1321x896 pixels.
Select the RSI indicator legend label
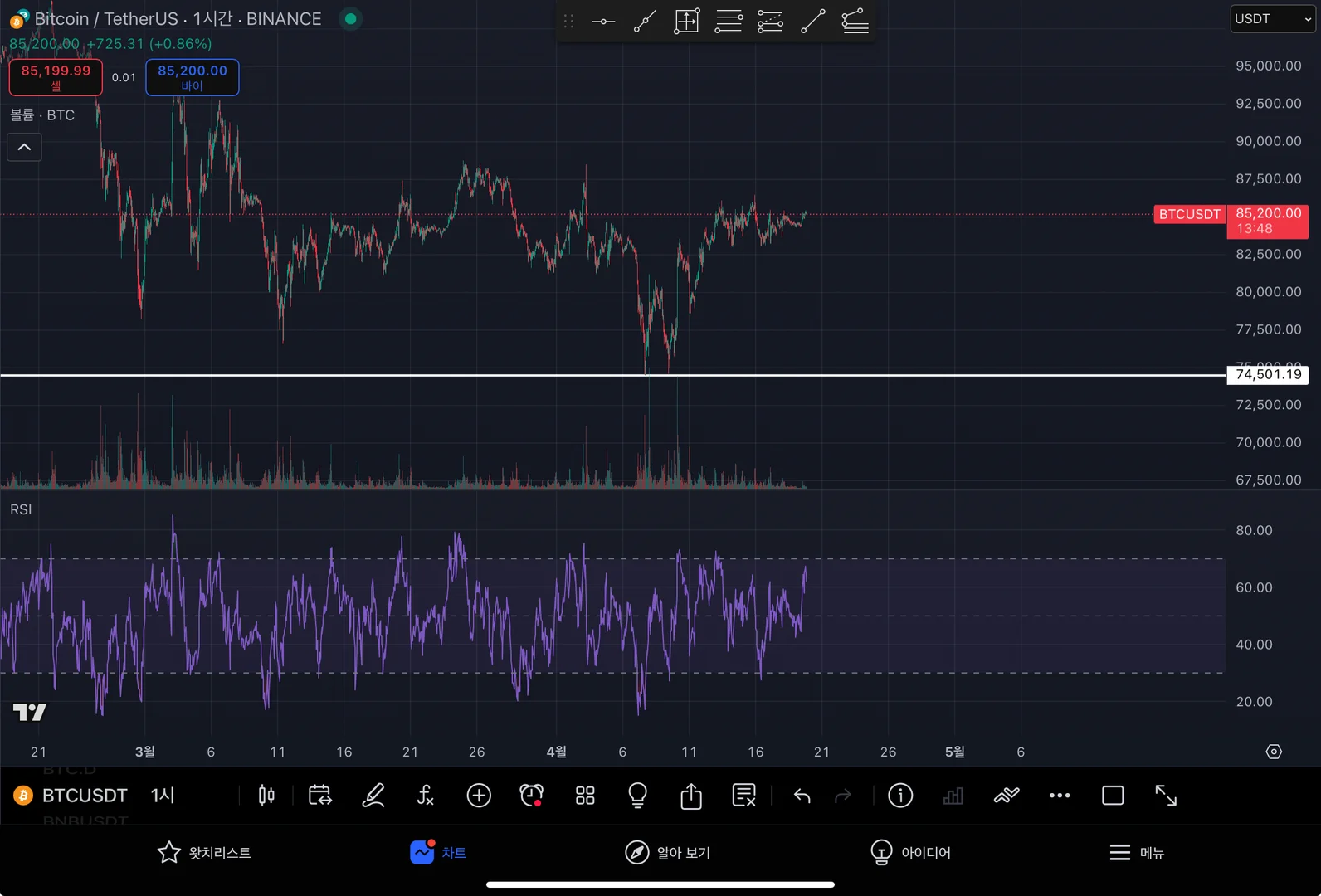coord(21,509)
